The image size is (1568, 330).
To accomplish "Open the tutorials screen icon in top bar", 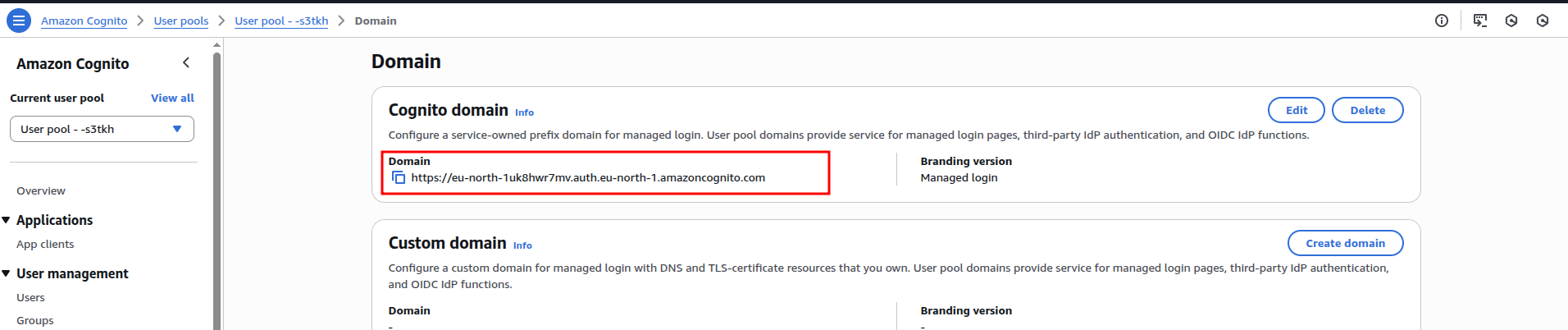I will [x=1480, y=21].
